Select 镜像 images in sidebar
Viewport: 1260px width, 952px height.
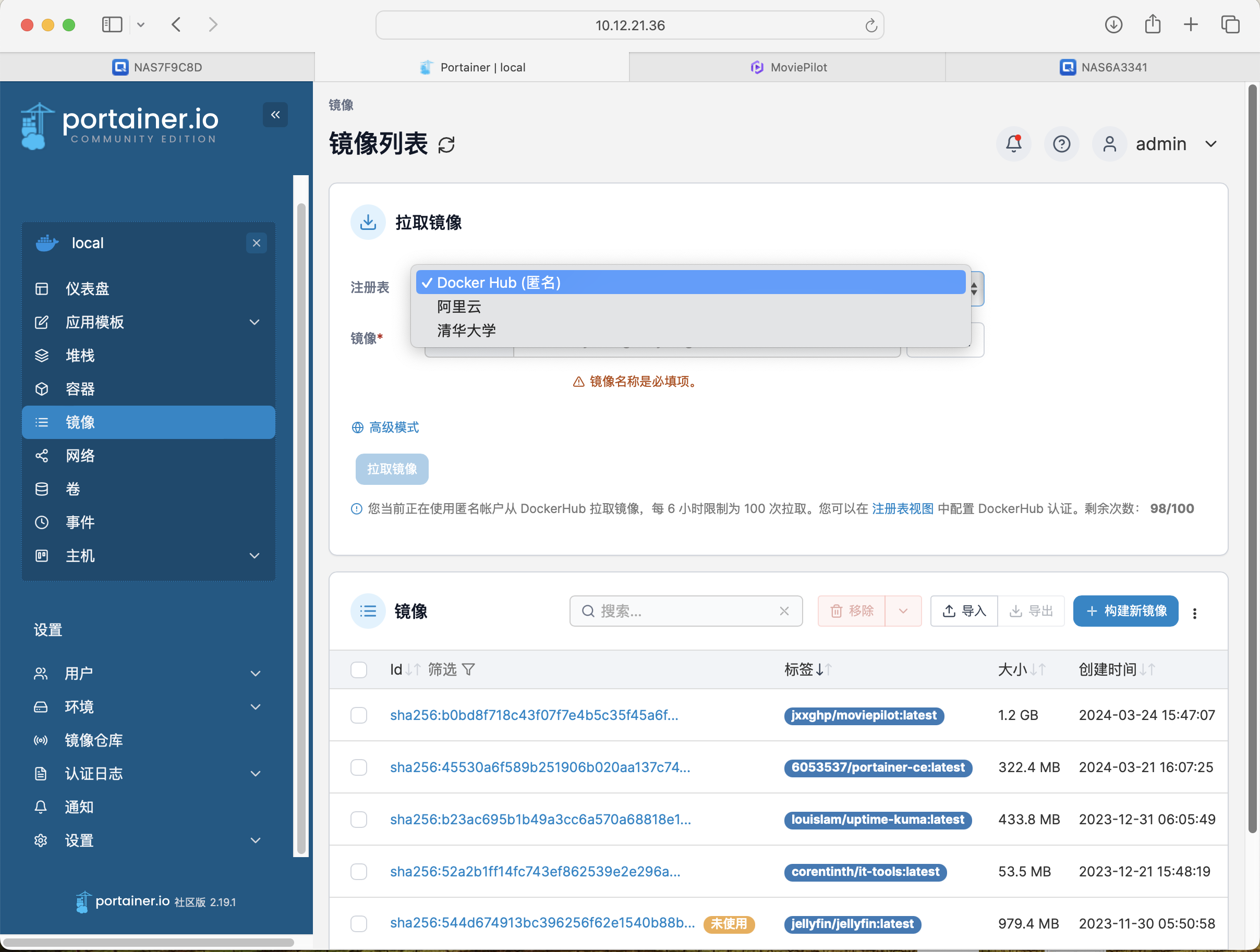click(x=148, y=422)
